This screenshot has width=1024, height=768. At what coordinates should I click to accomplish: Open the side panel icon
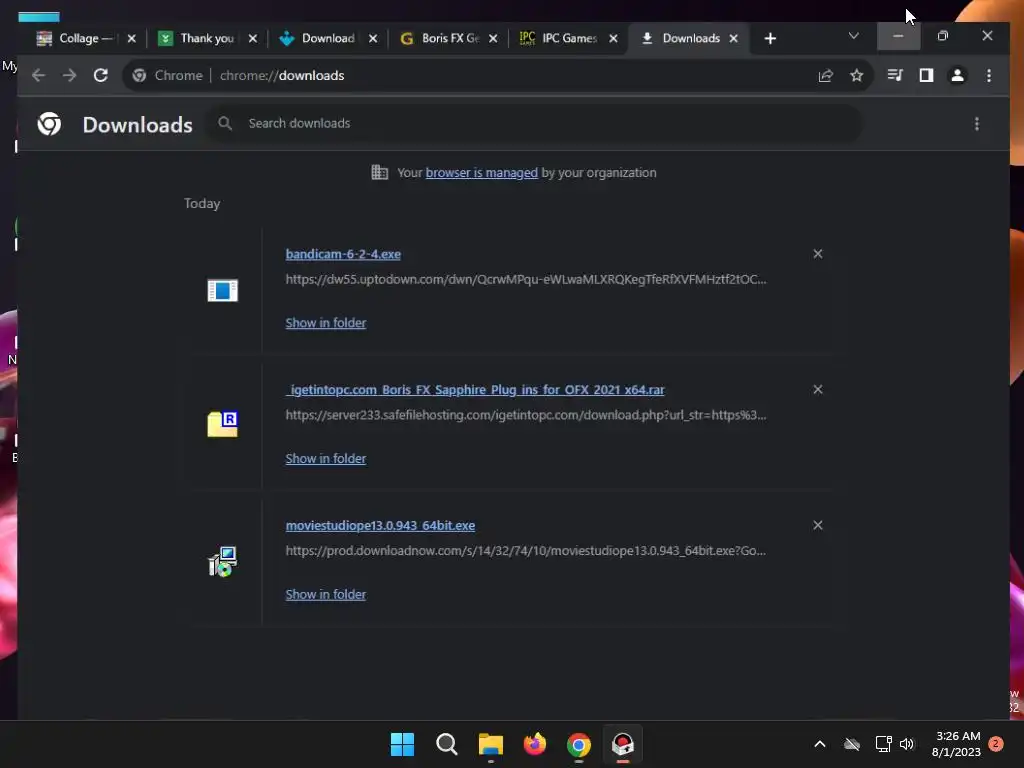[926, 76]
